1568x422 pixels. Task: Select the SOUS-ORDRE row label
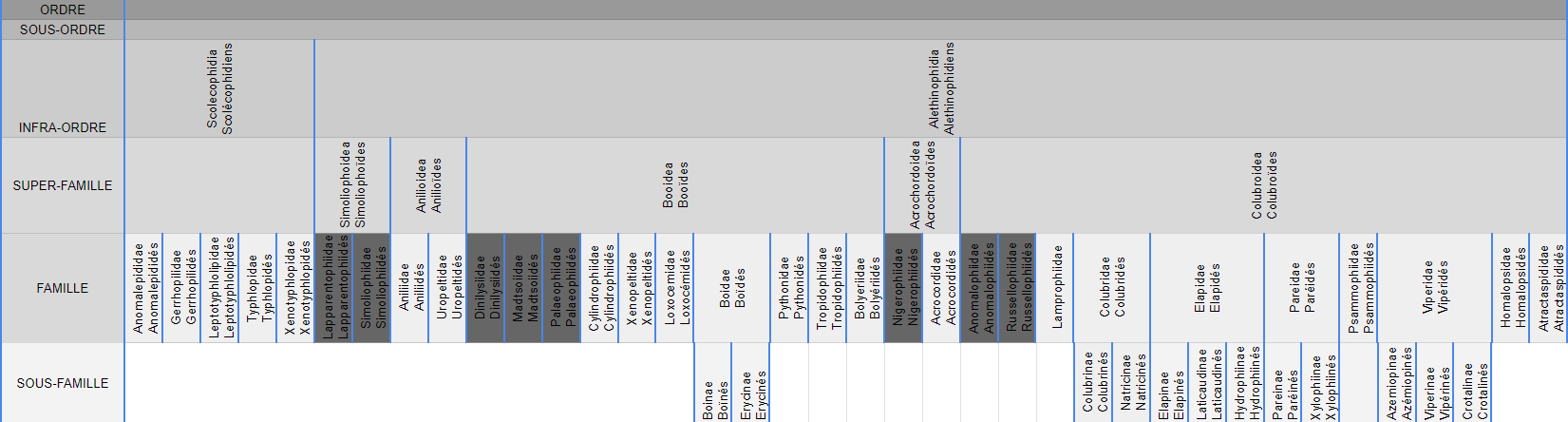coord(62,29)
